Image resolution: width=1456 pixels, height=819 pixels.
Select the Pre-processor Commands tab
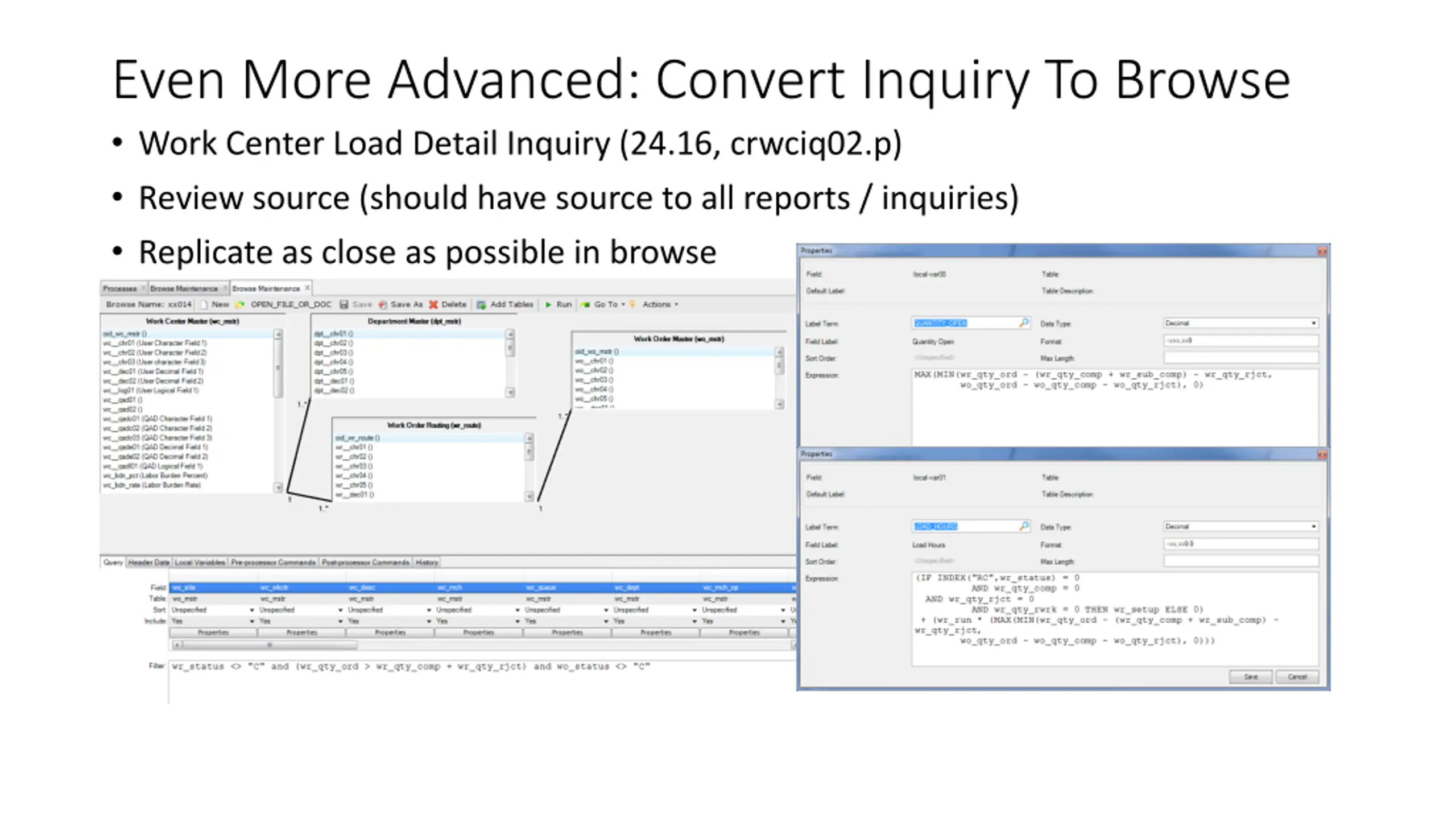(273, 562)
